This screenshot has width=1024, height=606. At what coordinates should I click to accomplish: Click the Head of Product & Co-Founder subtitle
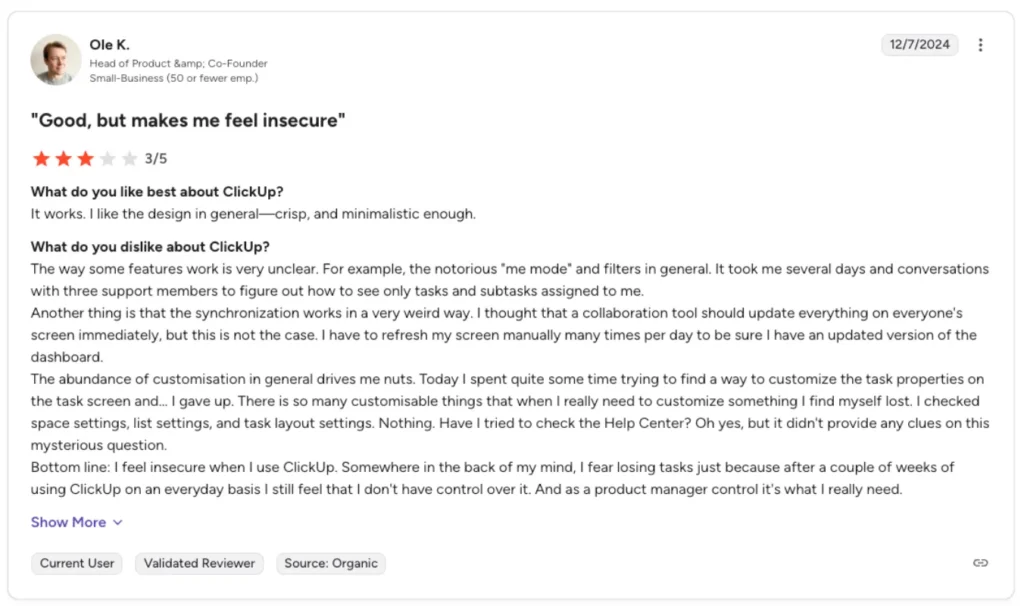[x=178, y=63]
